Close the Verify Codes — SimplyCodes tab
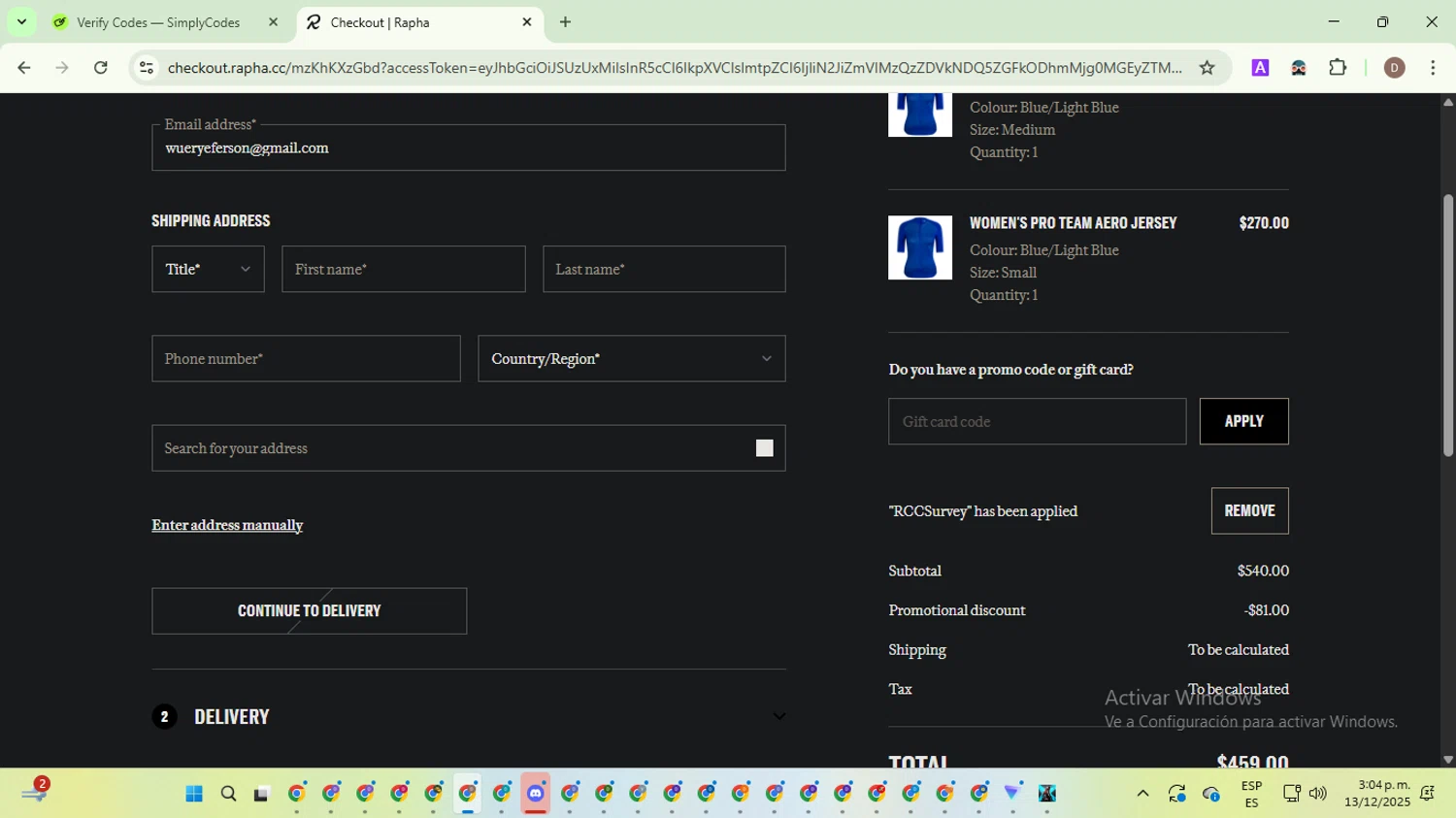 pos(273,22)
